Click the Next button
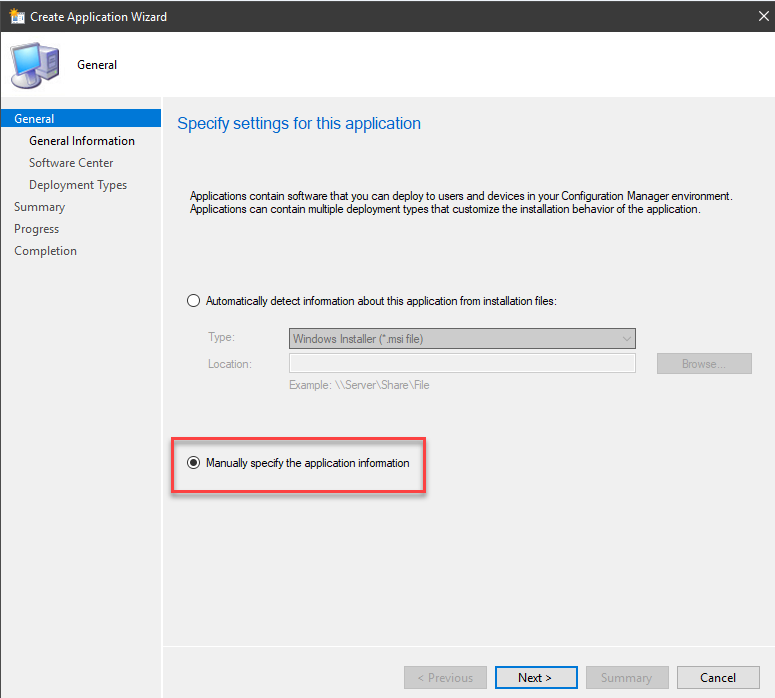Image resolution: width=775 pixels, height=698 pixels. [x=536, y=677]
